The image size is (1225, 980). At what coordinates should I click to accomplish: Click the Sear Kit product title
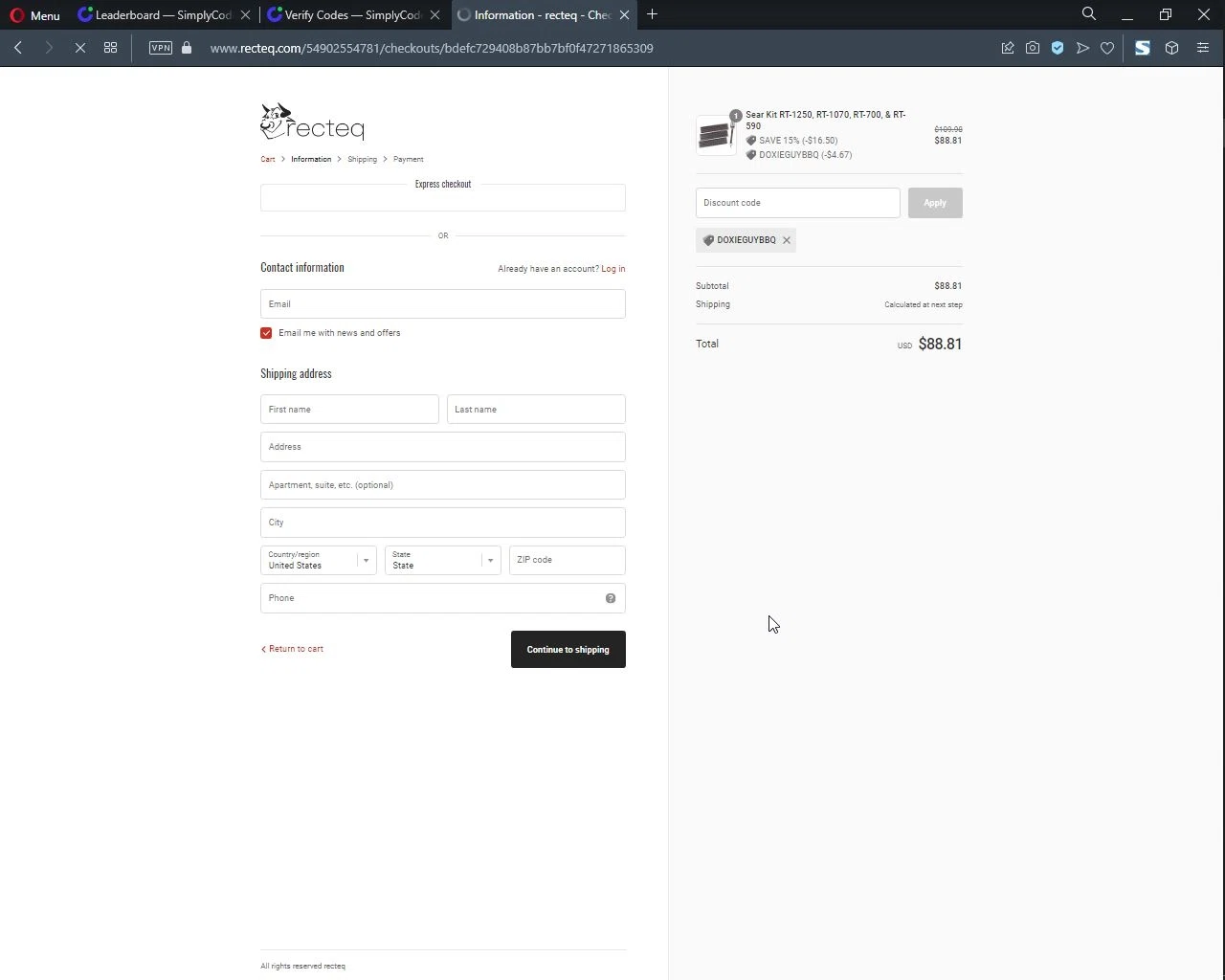[x=826, y=120]
